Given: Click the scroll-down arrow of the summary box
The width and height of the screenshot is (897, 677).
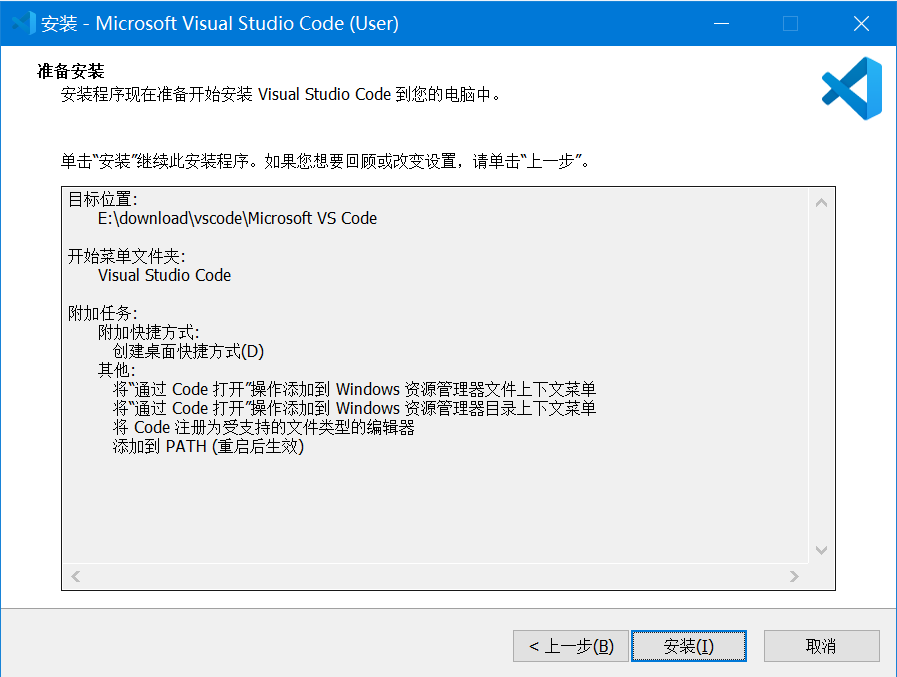Looking at the screenshot, I should 821,550.
